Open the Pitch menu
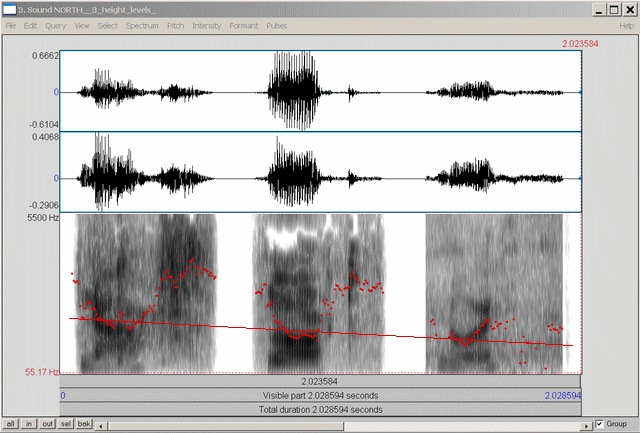Viewport: 640px width, 433px height. tap(175, 25)
